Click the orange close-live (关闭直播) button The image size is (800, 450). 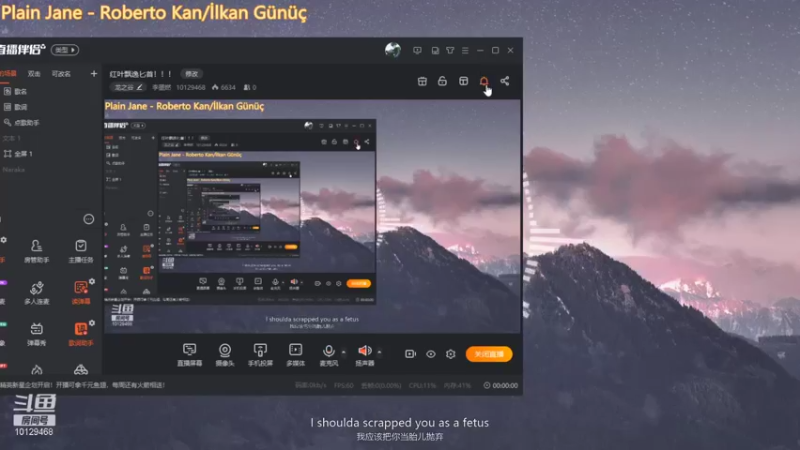pos(489,354)
